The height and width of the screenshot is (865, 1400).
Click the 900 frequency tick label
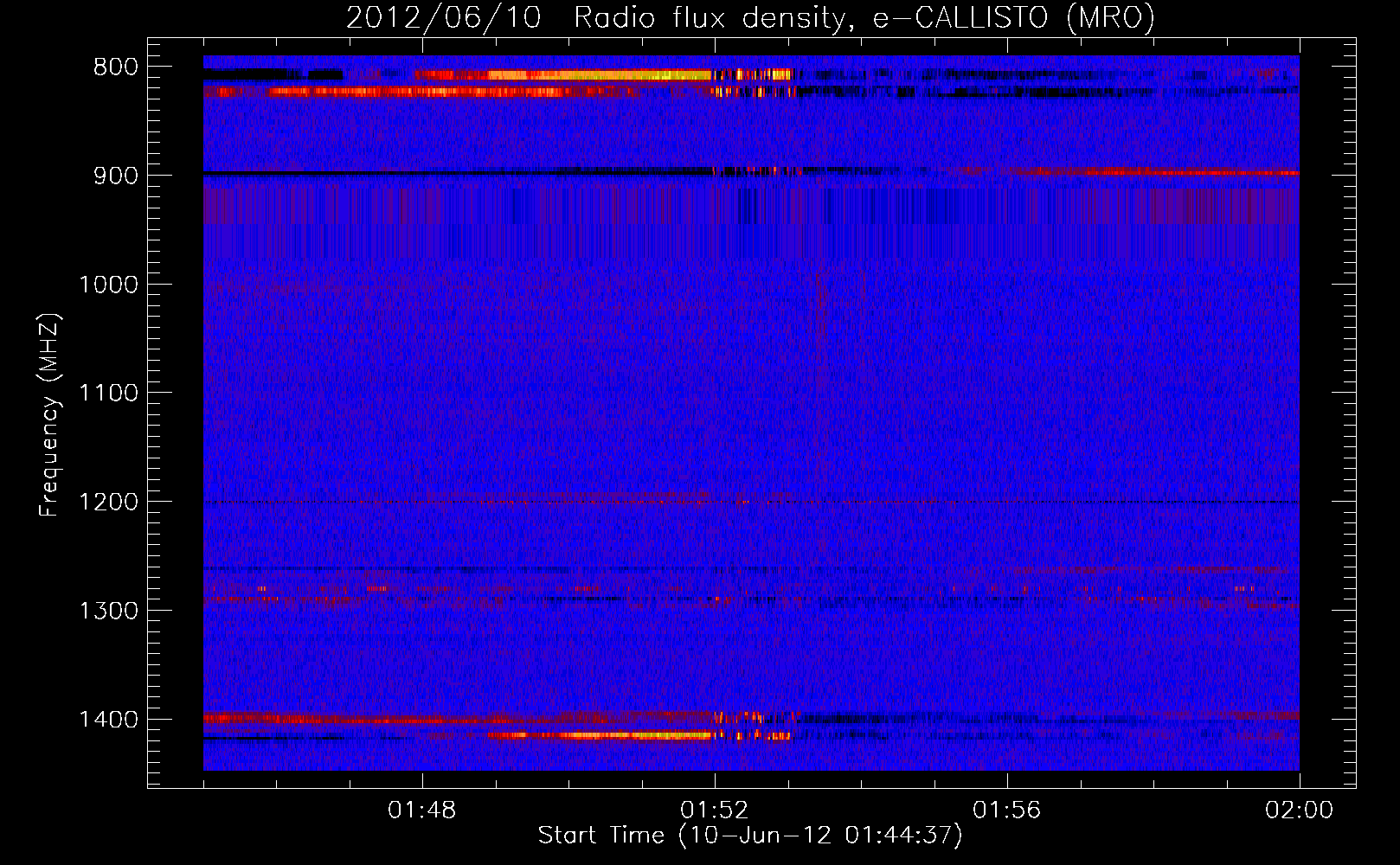pos(116,176)
